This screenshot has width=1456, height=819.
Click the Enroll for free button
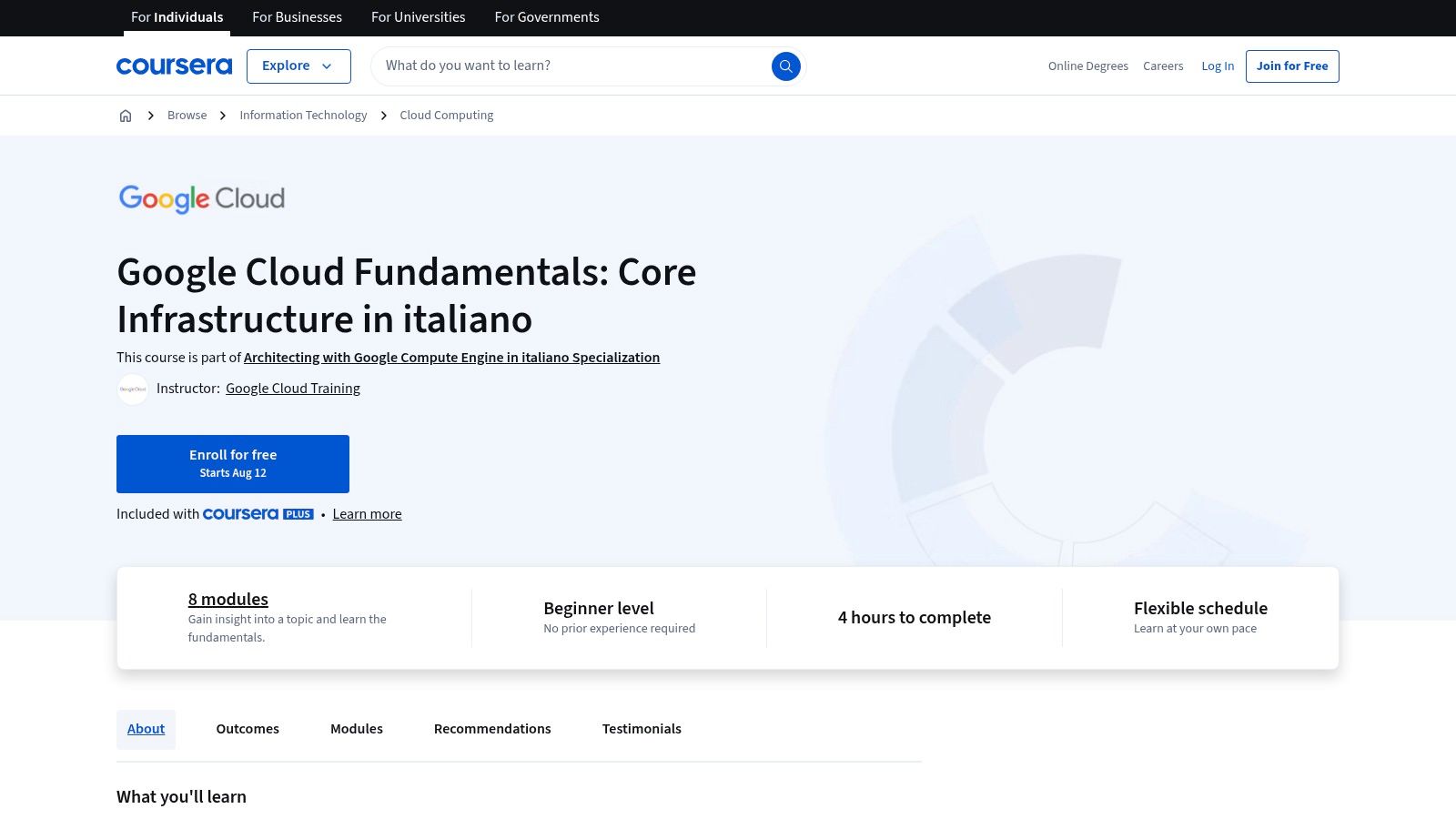click(x=233, y=464)
